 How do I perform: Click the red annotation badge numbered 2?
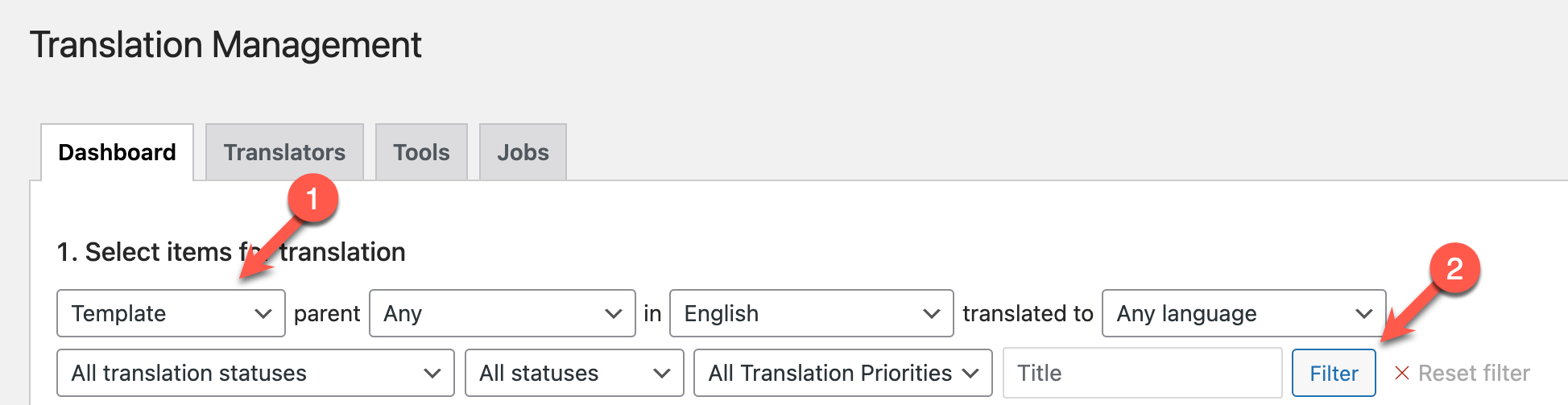1454,269
